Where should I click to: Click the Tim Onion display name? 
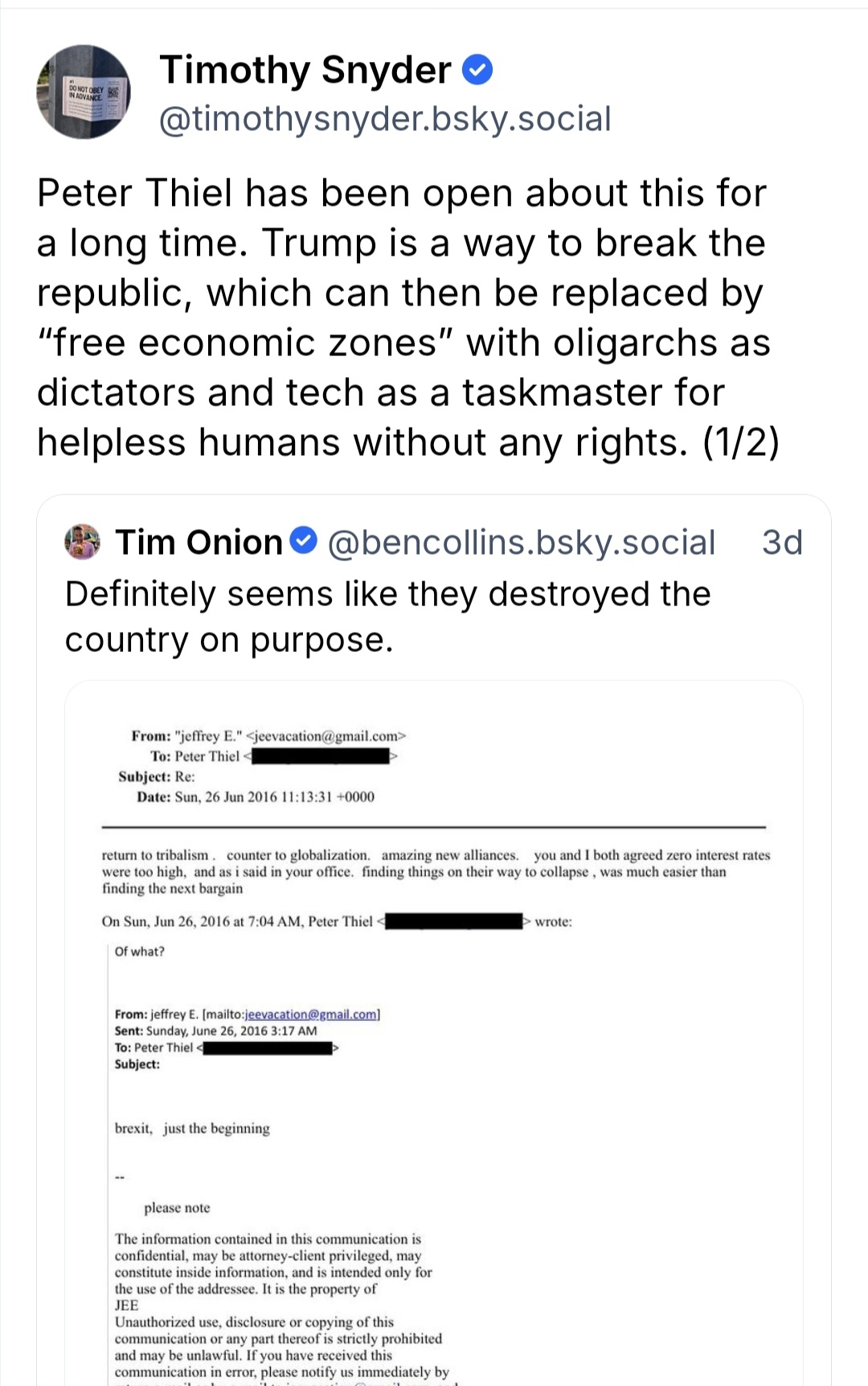click(199, 543)
